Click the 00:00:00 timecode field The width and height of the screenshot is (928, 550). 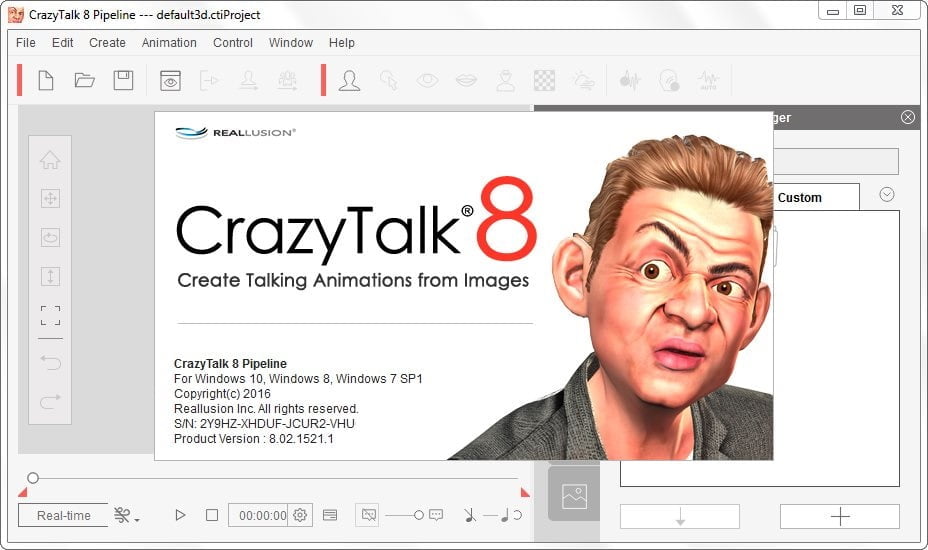258,515
